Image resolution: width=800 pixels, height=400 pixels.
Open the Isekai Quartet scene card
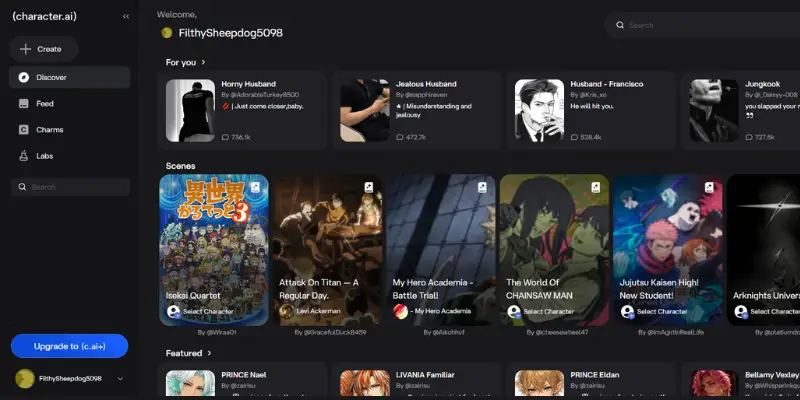[x=214, y=250]
